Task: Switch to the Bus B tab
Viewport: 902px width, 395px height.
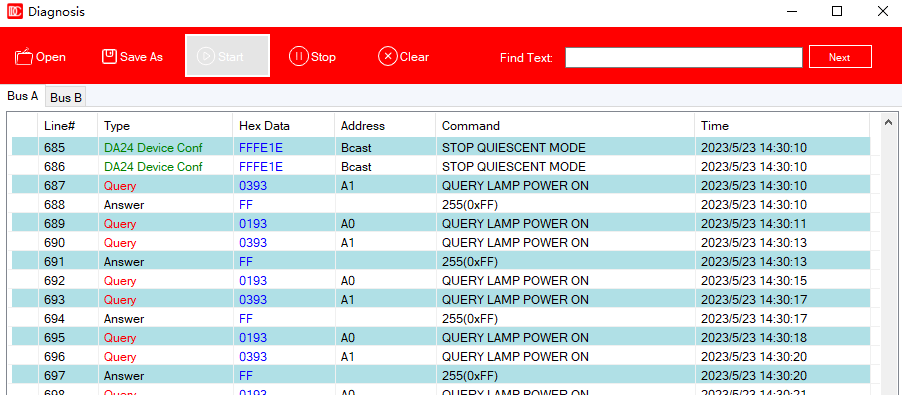Action: click(66, 98)
